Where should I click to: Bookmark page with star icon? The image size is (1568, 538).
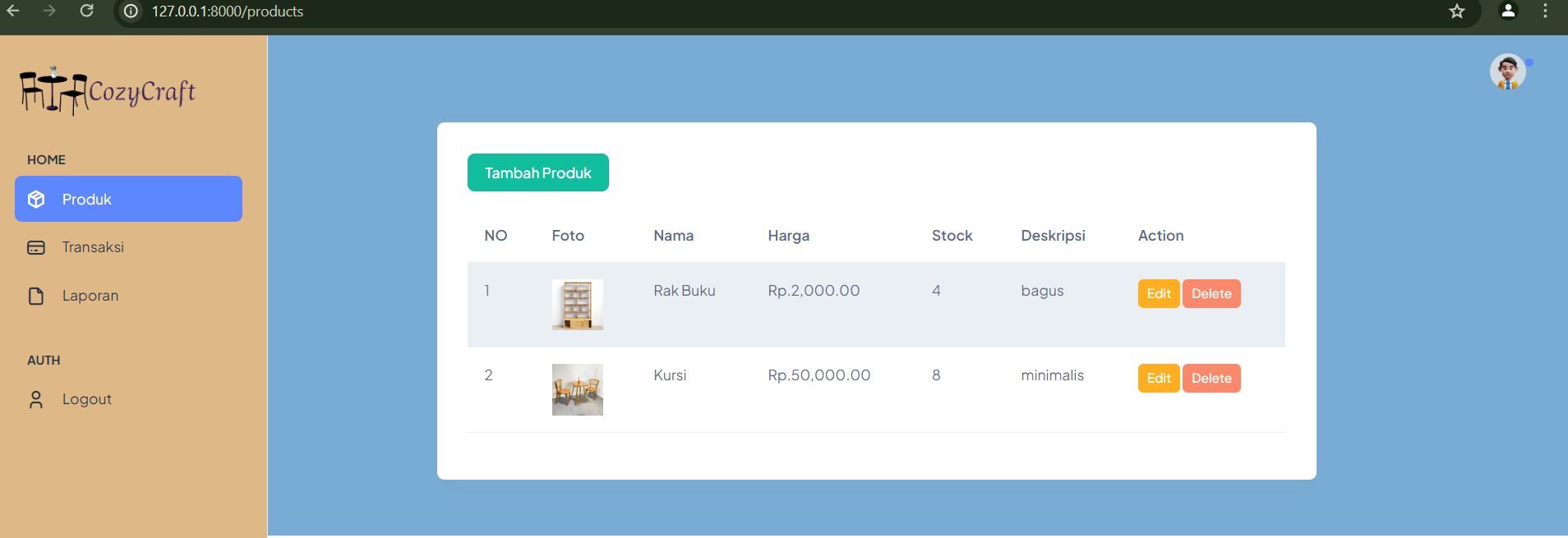[x=1457, y=11]
